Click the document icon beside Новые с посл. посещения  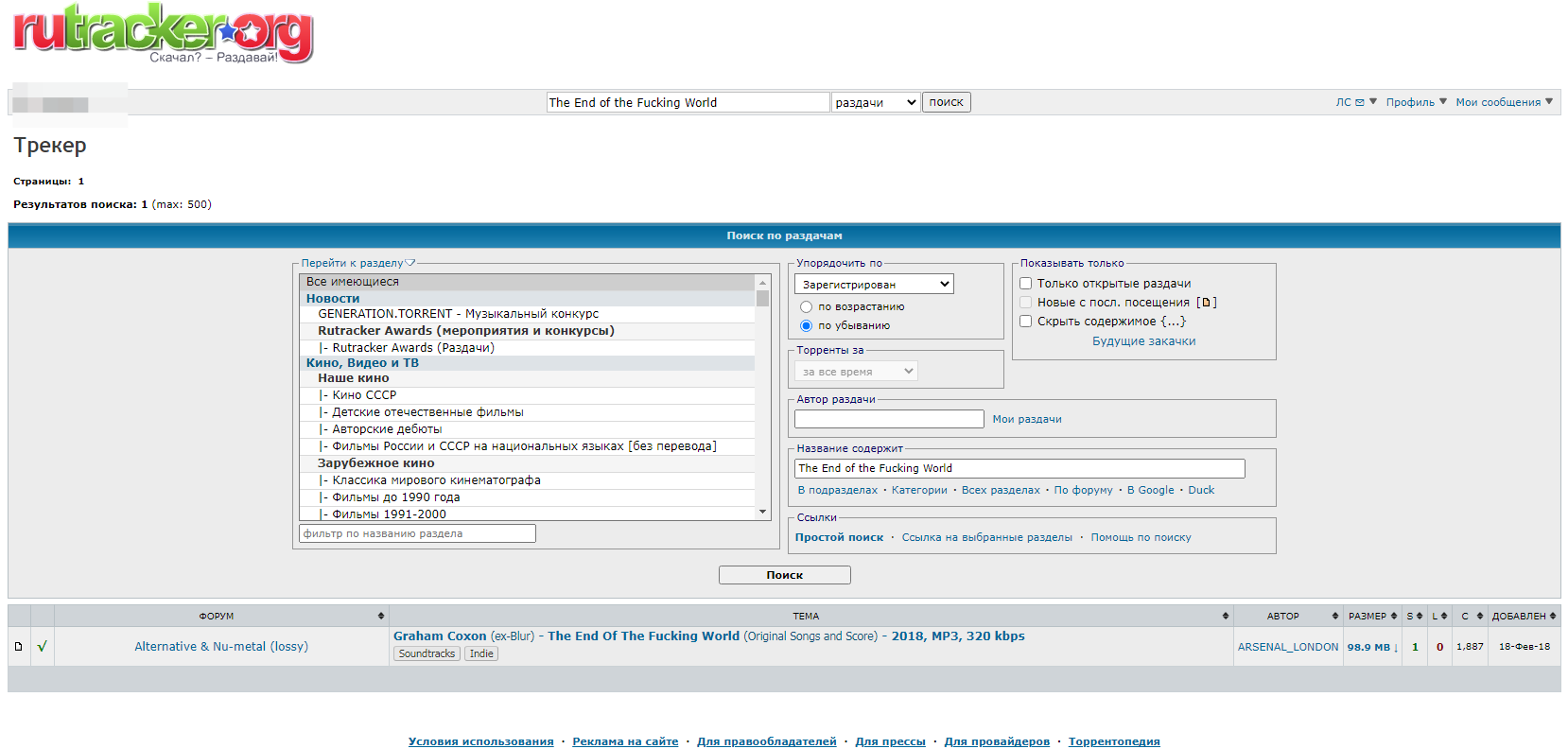[1206, 303]
